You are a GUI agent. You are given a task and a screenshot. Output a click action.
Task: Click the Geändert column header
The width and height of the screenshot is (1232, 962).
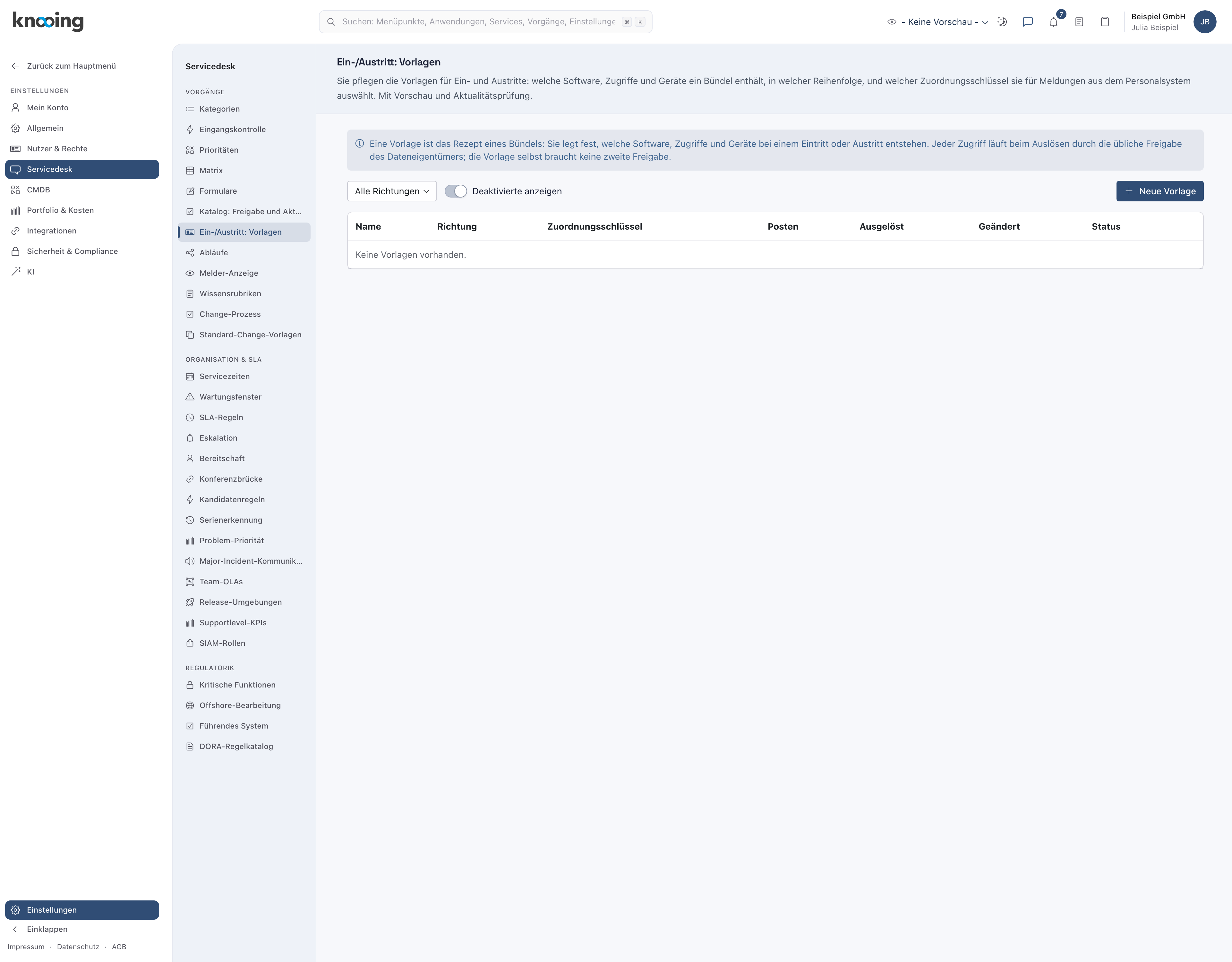pos(998,227)
